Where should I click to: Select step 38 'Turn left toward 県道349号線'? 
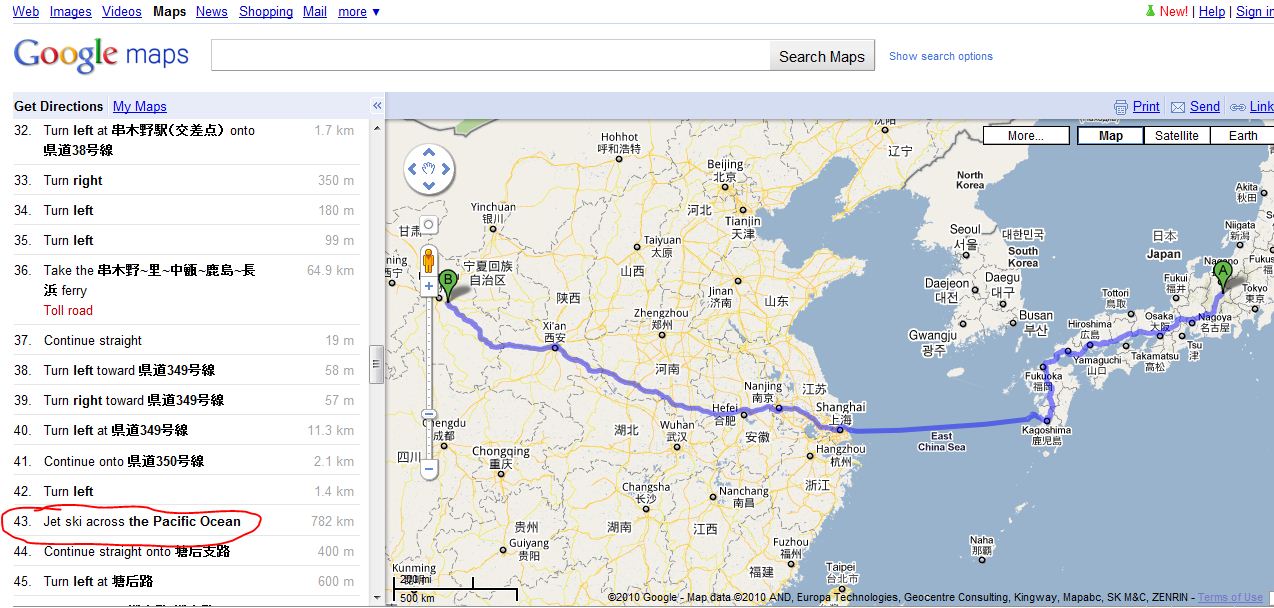(184, 371)
